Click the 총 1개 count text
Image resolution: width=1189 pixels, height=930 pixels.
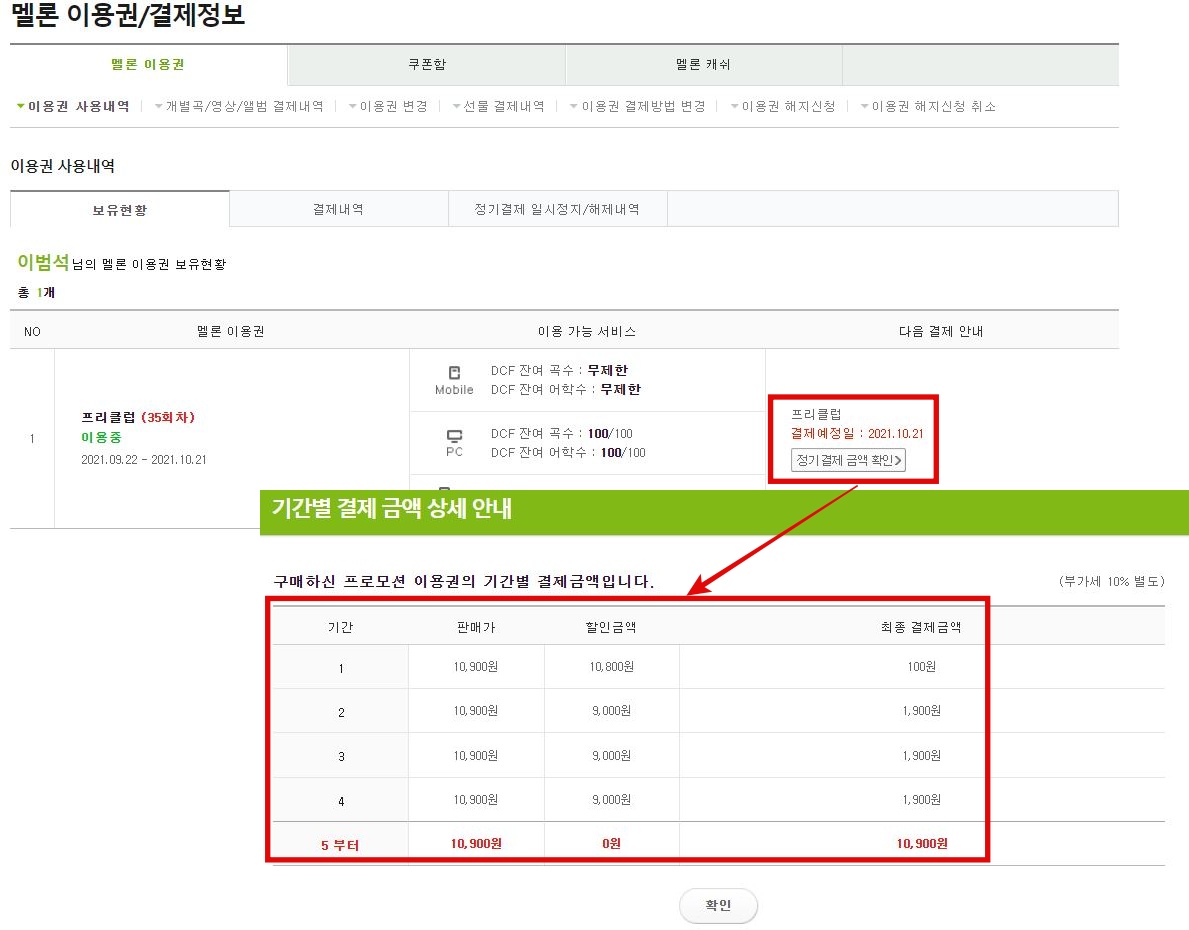click(36, 292)
